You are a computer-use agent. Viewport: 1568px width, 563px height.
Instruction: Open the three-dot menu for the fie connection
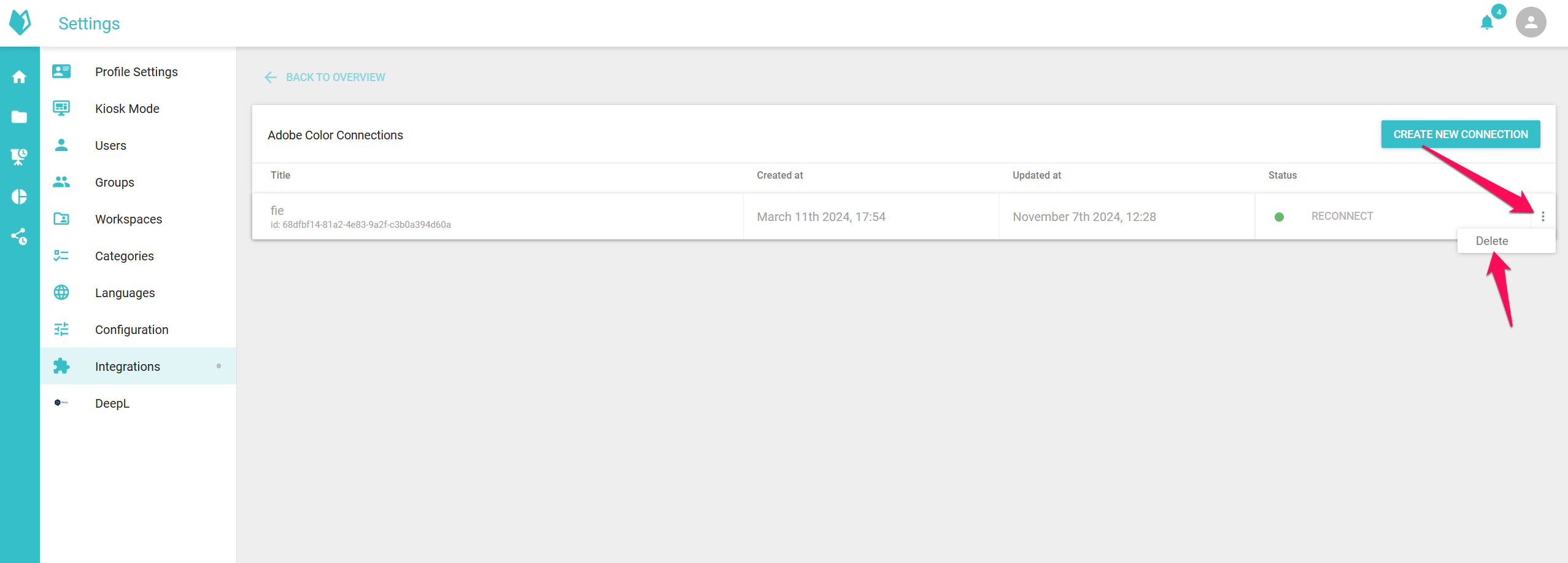tap(1543, 216)
